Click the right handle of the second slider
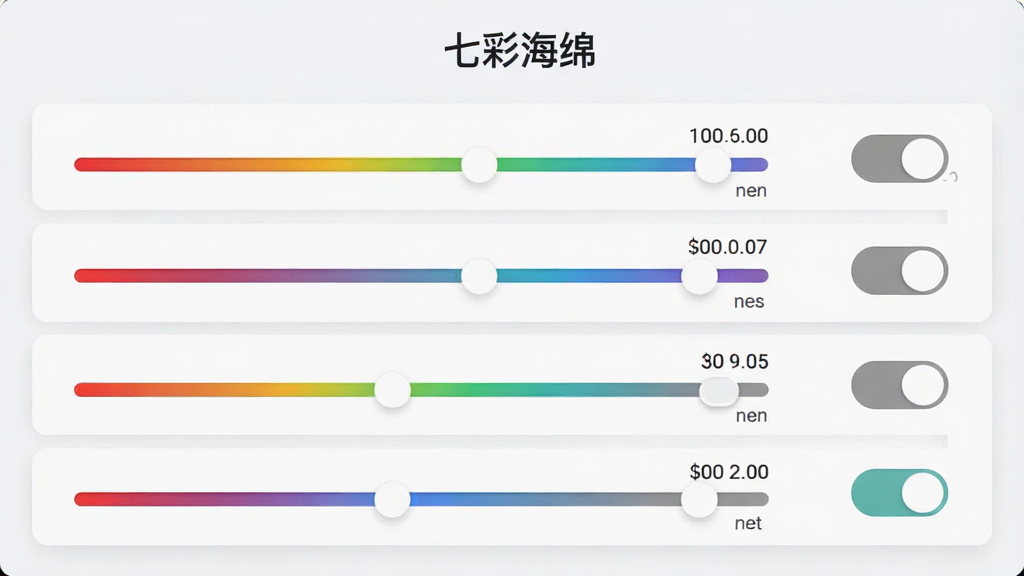This screenshot has height=576, width=1024. tap(699, 276)
